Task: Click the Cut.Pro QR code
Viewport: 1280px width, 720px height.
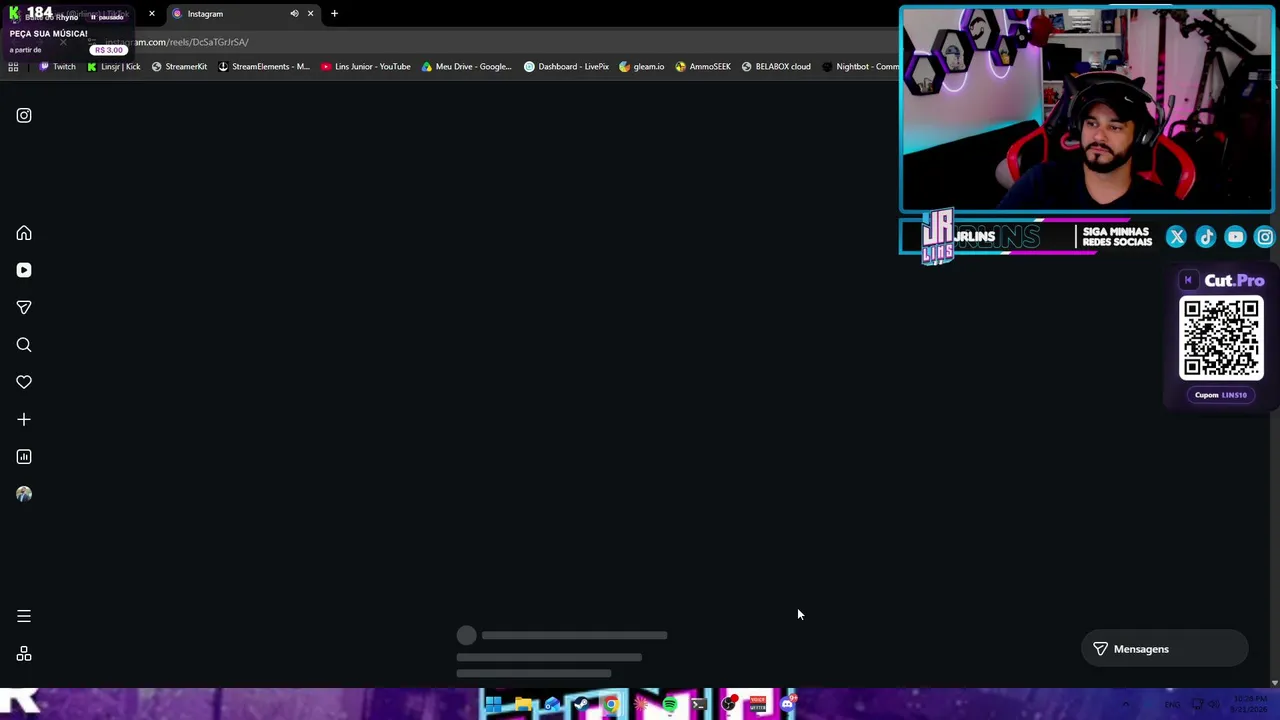Action: click(1221, 338)
